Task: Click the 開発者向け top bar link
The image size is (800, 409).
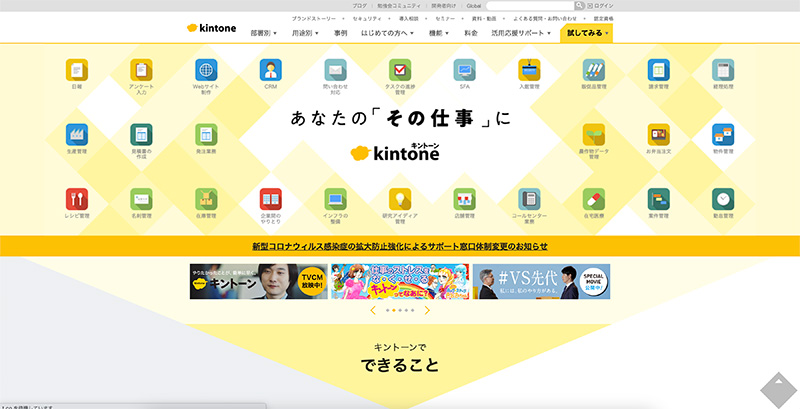Action: tap(443, 6)
